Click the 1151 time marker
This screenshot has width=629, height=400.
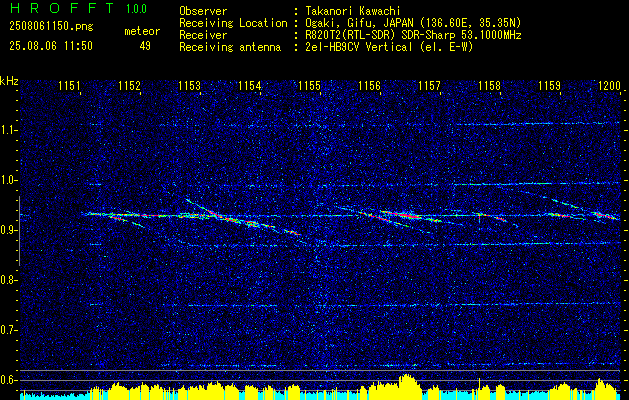click(69, 85)
